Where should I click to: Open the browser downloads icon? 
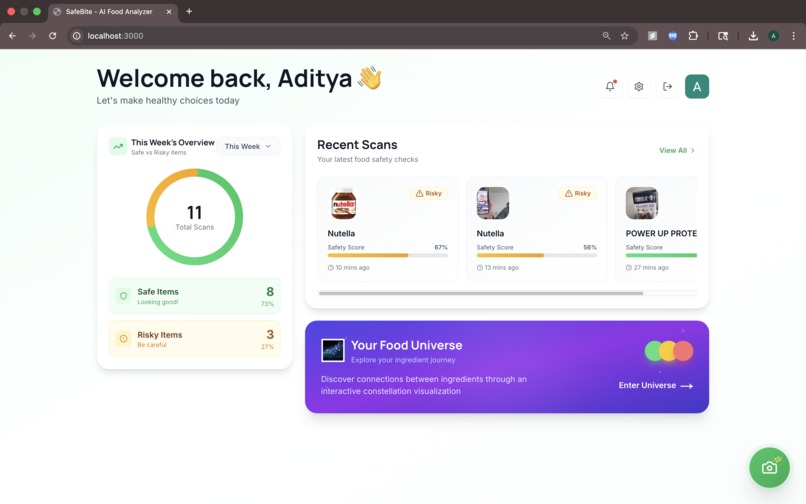pos(753,36)
